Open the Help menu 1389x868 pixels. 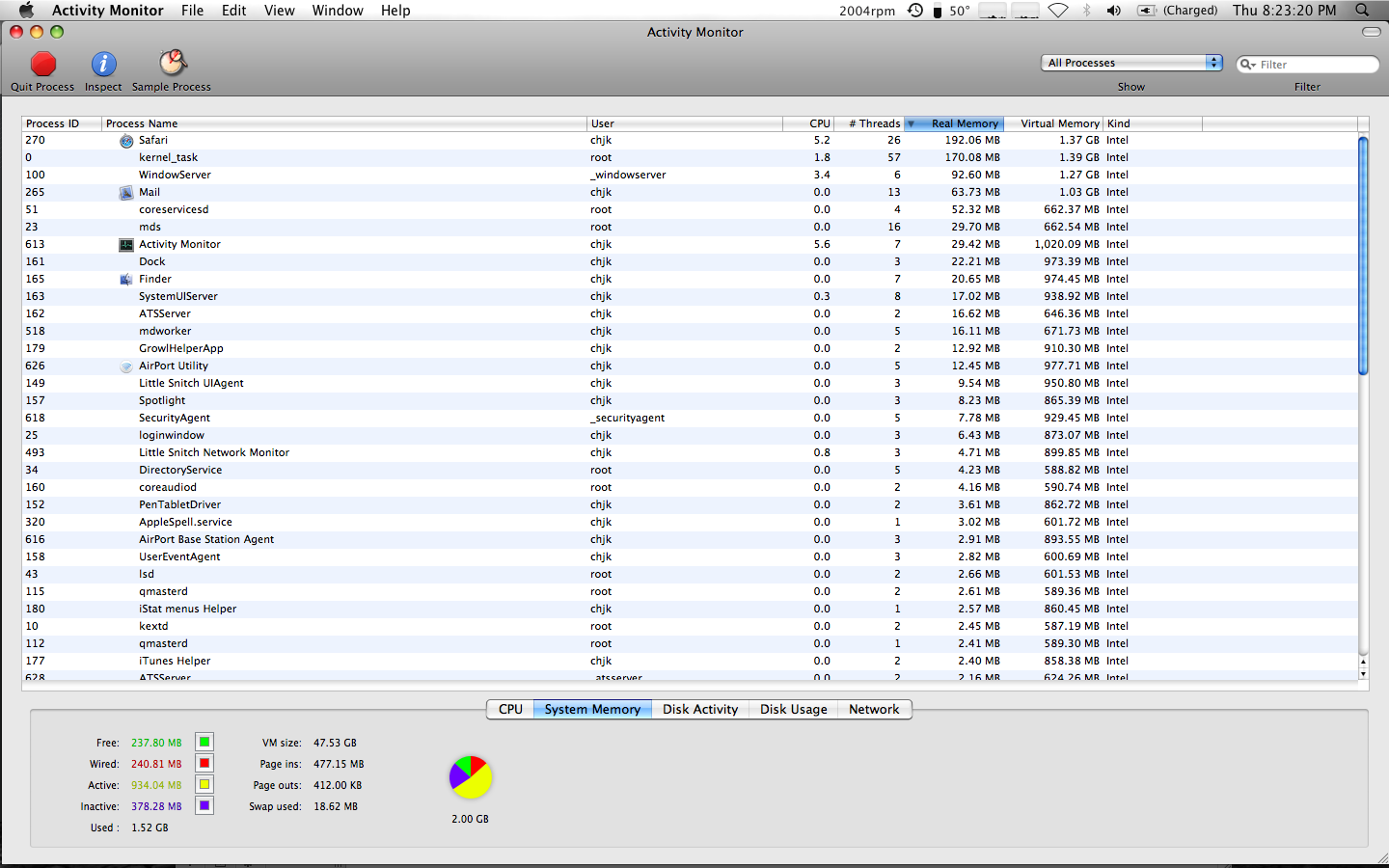pyautogui.click(x=395, y=11)
